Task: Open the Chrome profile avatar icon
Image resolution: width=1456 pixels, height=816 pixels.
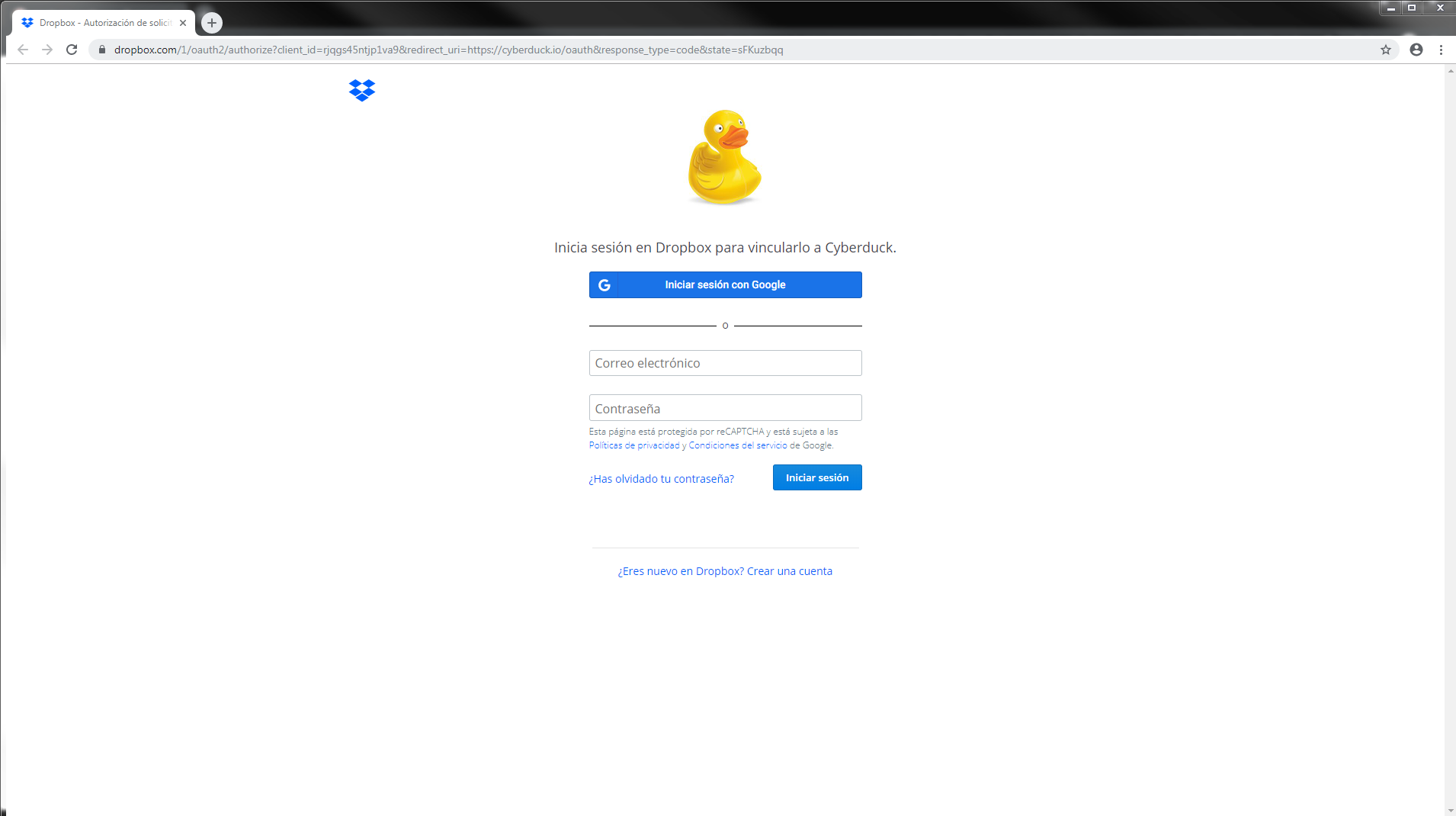Action: [1416, 50]
